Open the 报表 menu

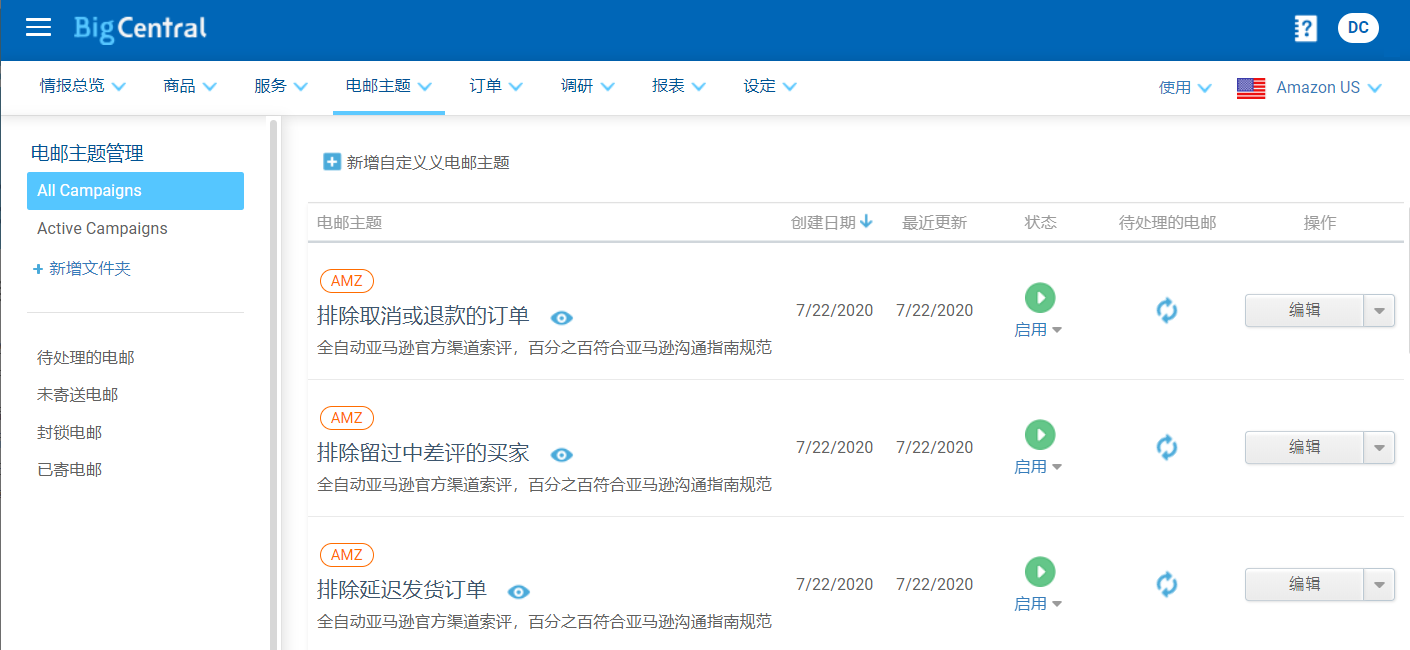coord(678,86)
